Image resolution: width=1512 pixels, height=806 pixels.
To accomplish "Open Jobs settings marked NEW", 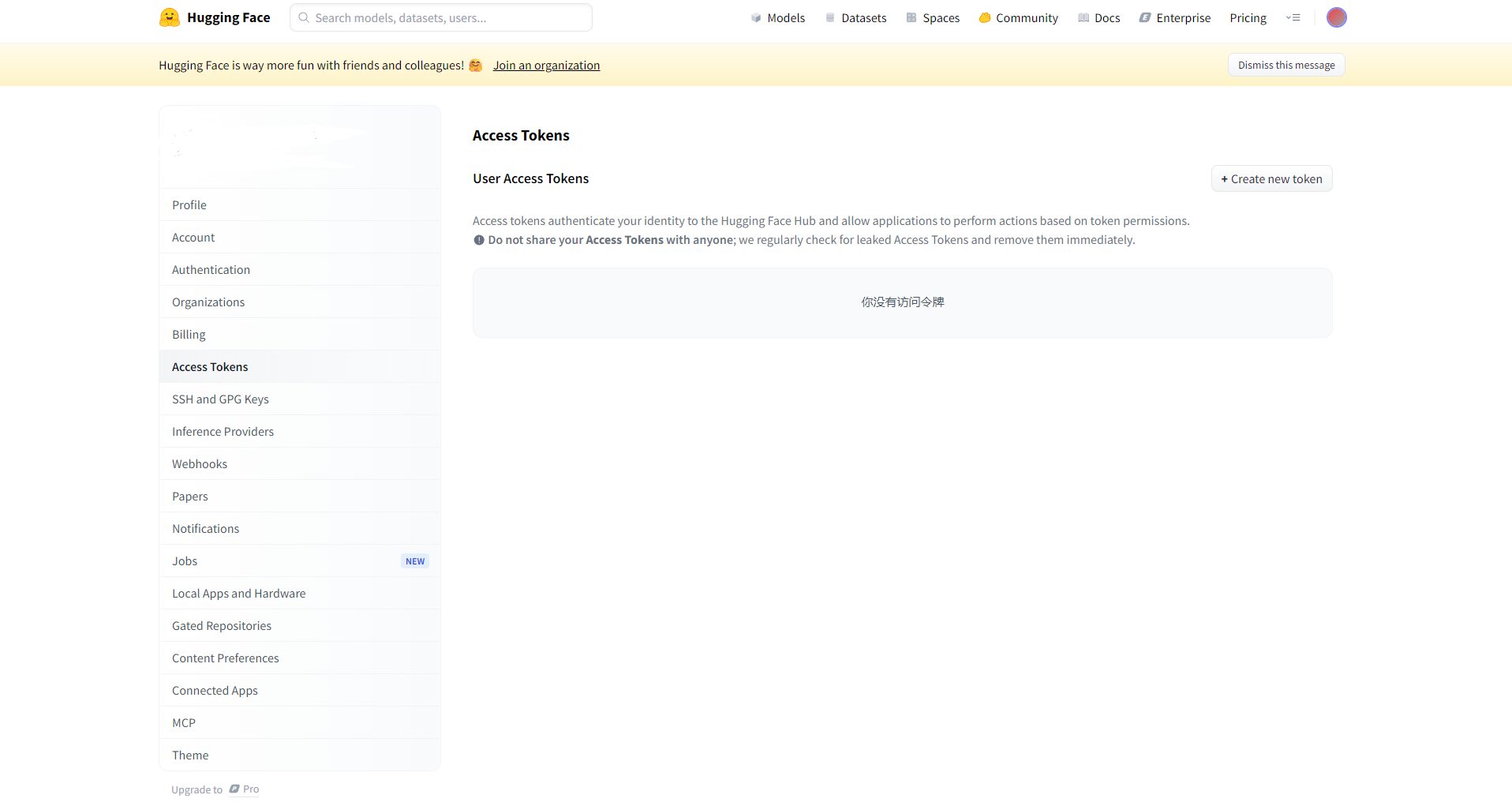I will coord(185,561).
